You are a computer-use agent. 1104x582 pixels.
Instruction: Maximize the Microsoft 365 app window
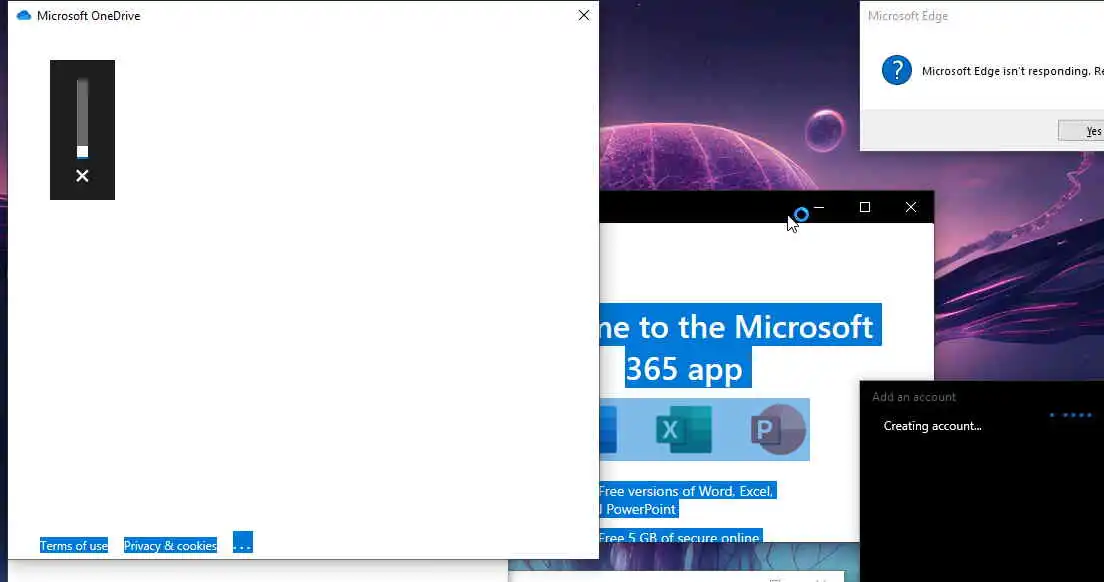click(x=865, y=207)
